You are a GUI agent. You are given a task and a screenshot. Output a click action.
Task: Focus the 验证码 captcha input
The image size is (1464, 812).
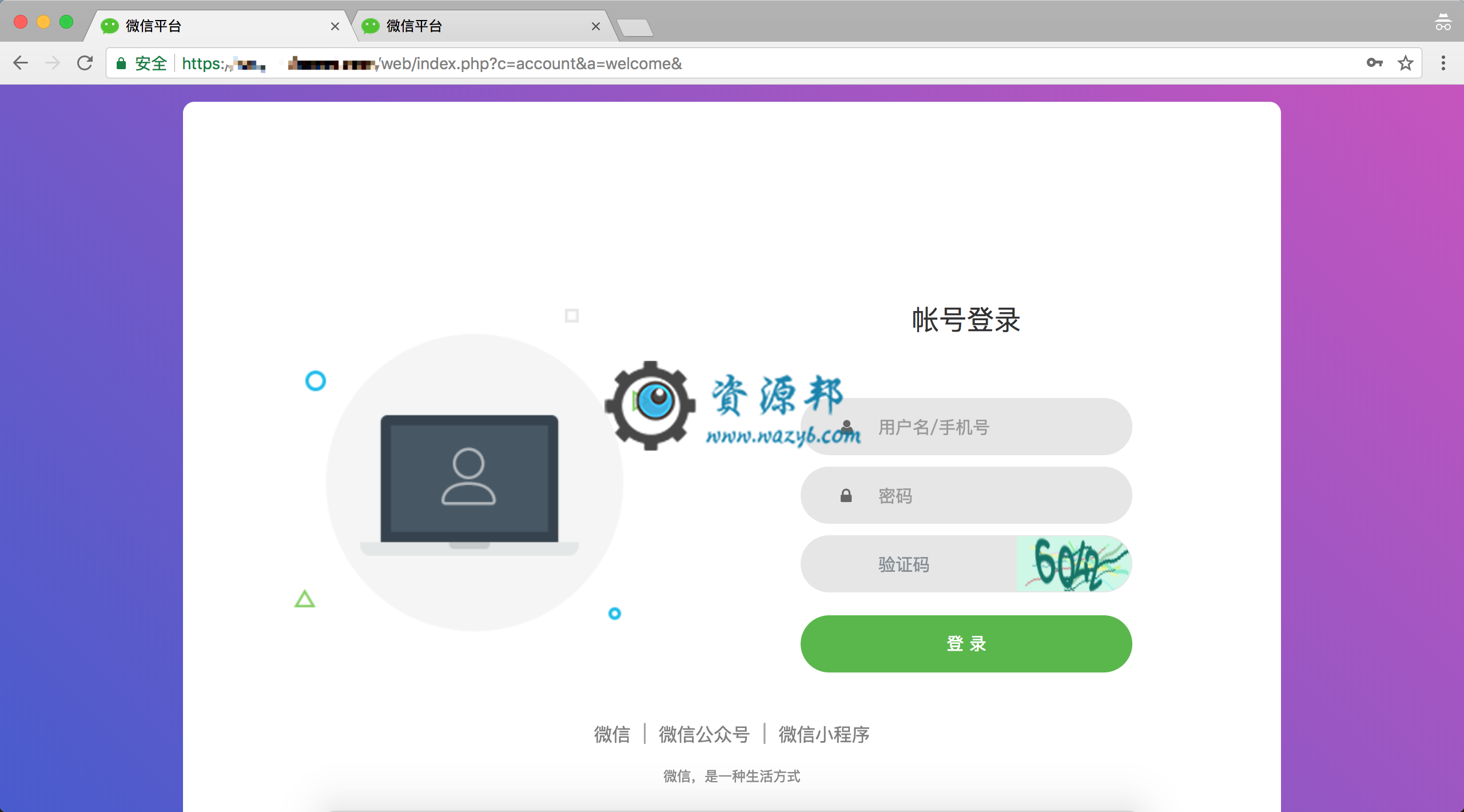tap(908, 564)
